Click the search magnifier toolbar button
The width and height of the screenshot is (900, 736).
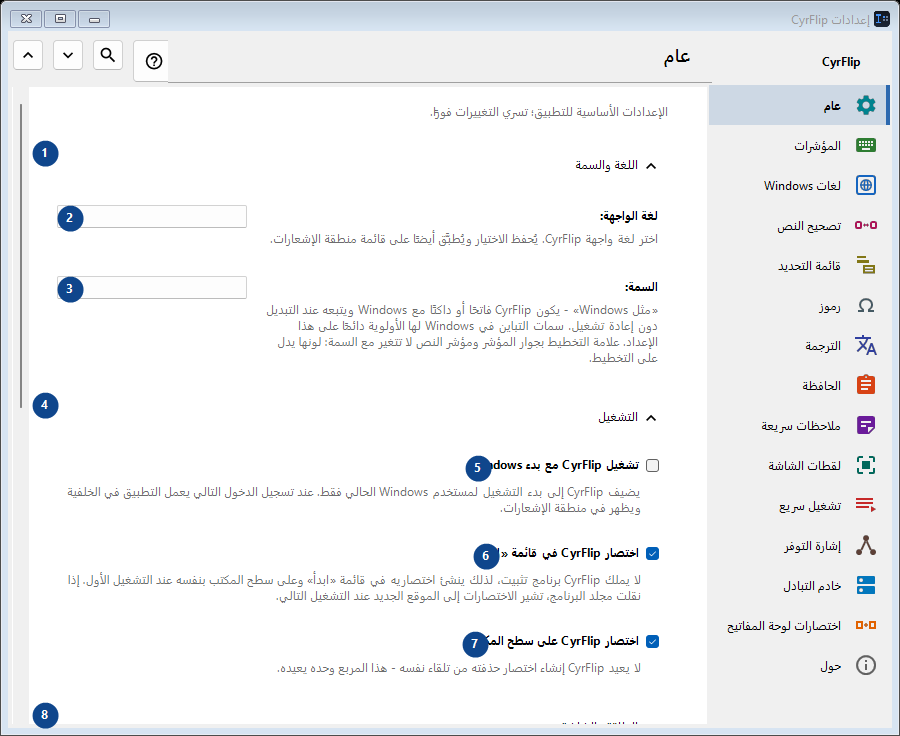(108, 55)
